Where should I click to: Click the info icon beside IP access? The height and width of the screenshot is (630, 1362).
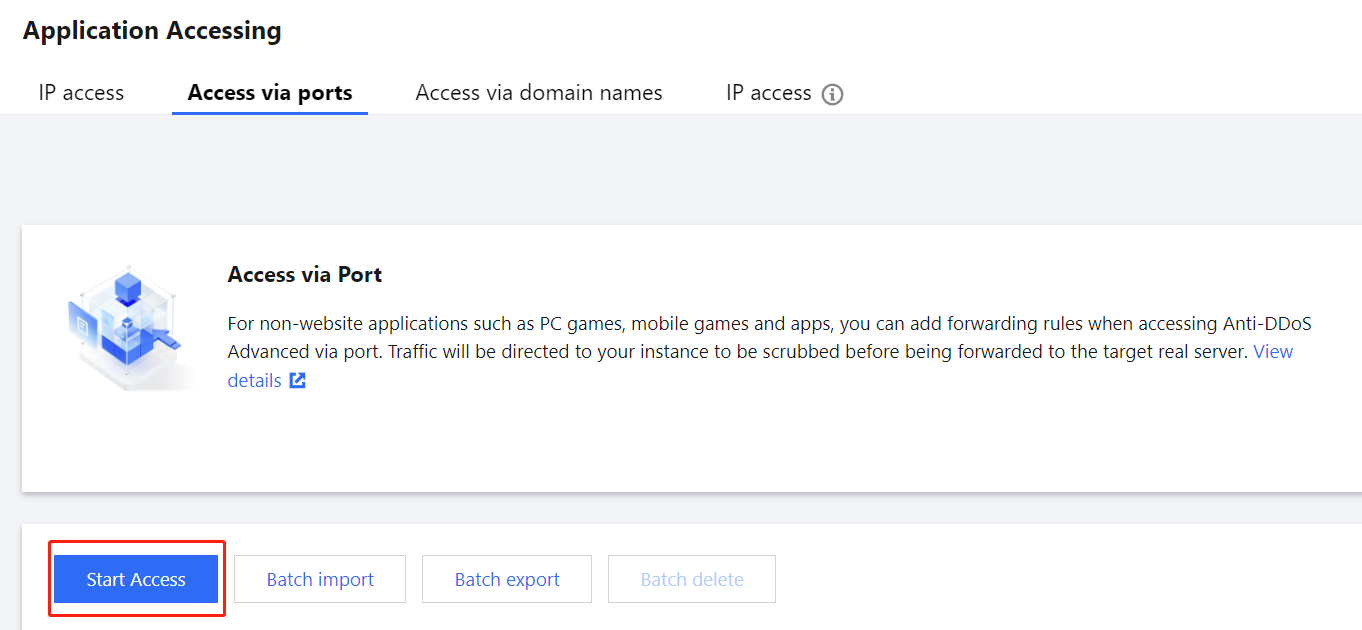coord(832,94)
